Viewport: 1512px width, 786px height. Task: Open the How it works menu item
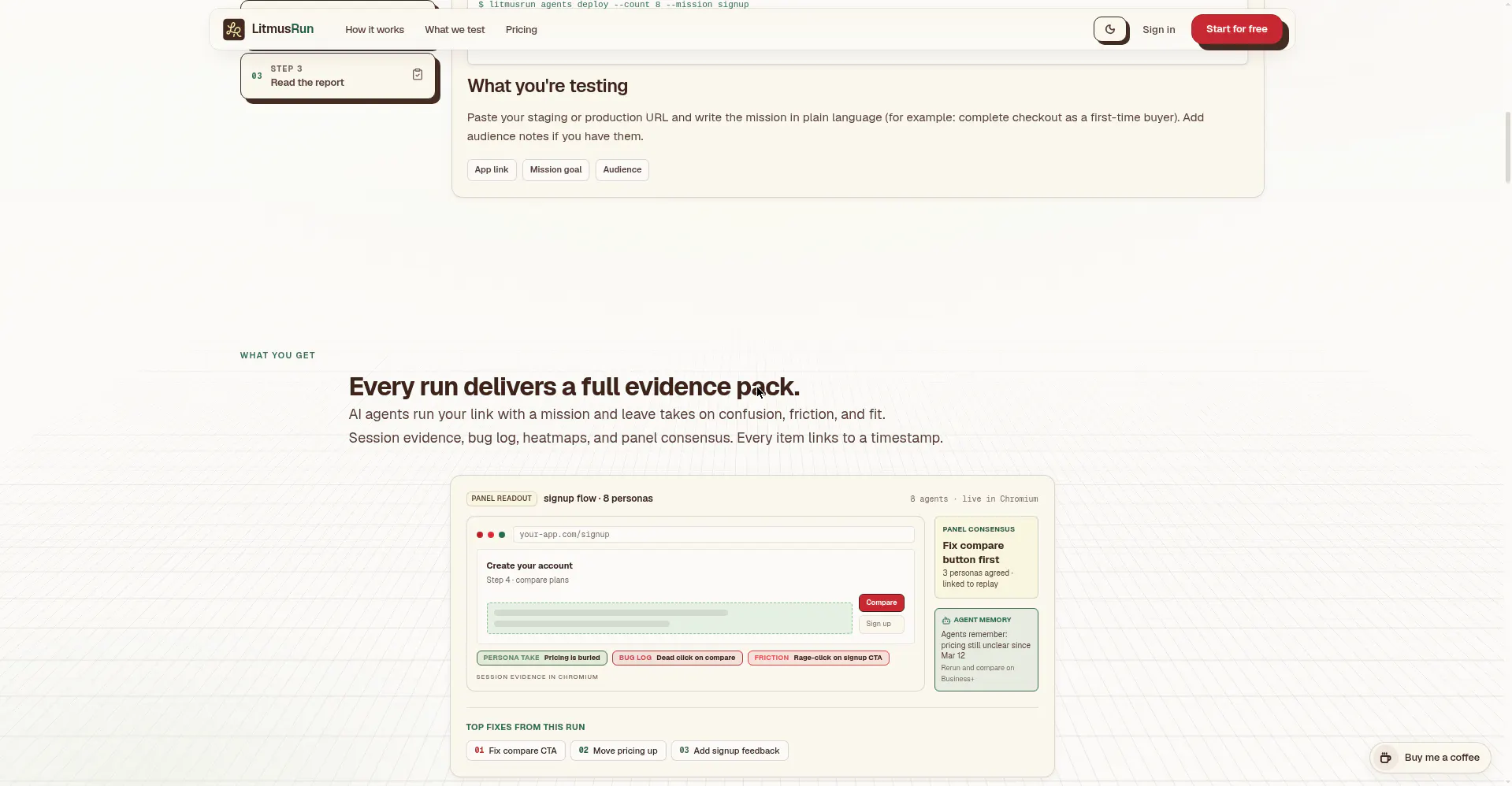pos(374,30)
